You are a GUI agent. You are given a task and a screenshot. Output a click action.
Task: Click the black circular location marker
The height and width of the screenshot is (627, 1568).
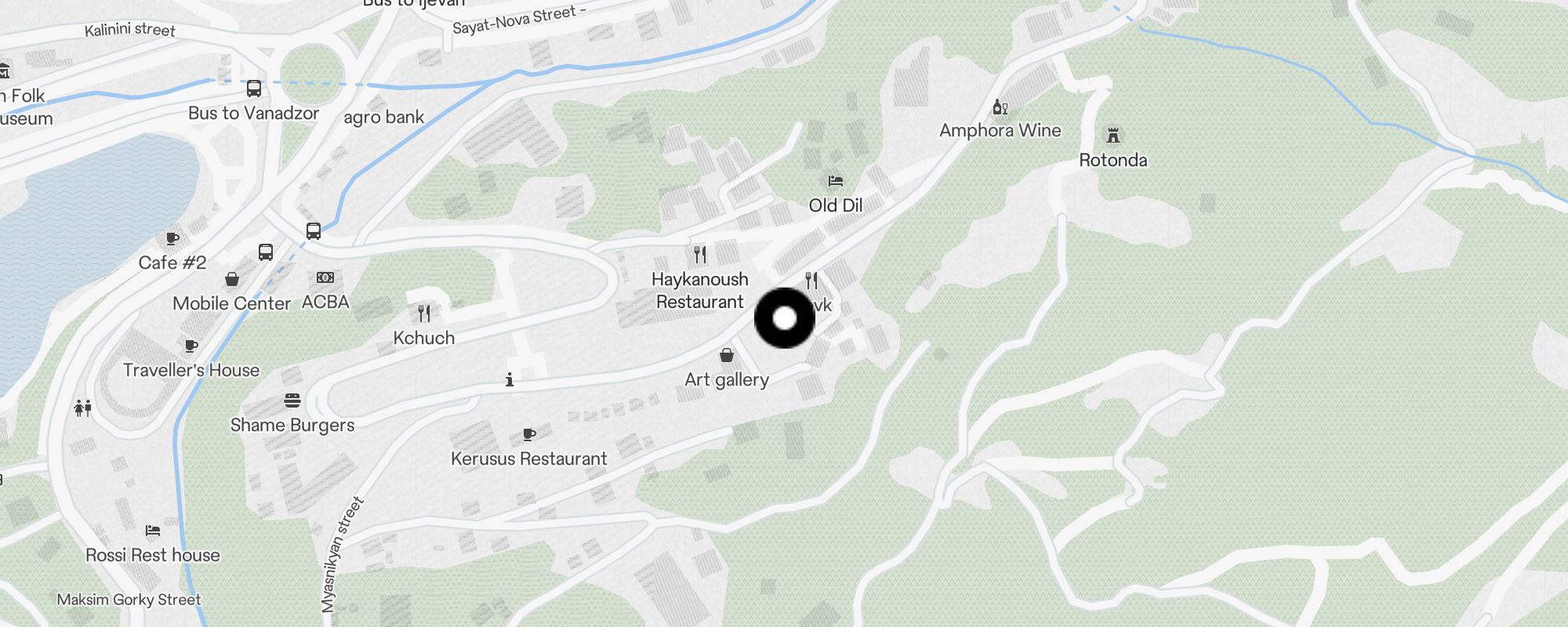785,318
